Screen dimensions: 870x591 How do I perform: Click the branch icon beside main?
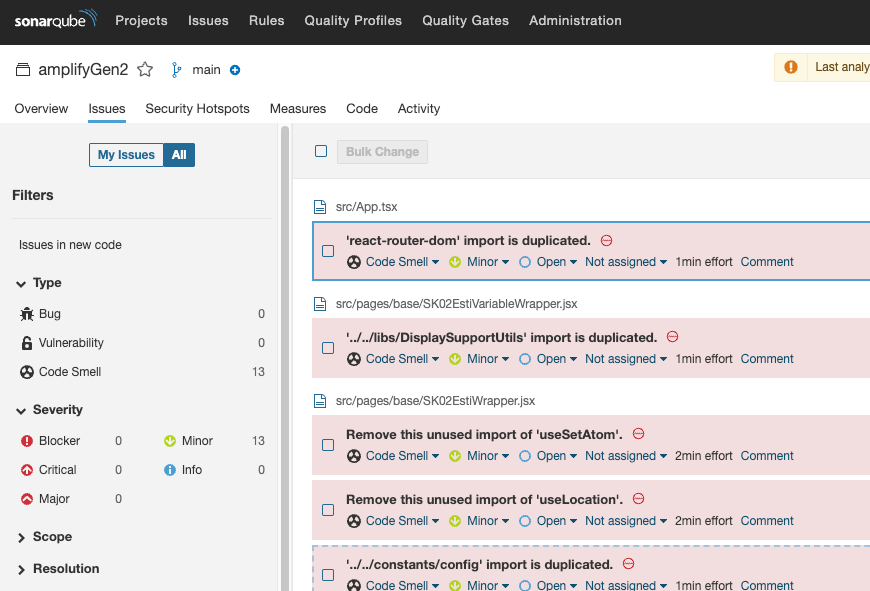pos(176,70)
